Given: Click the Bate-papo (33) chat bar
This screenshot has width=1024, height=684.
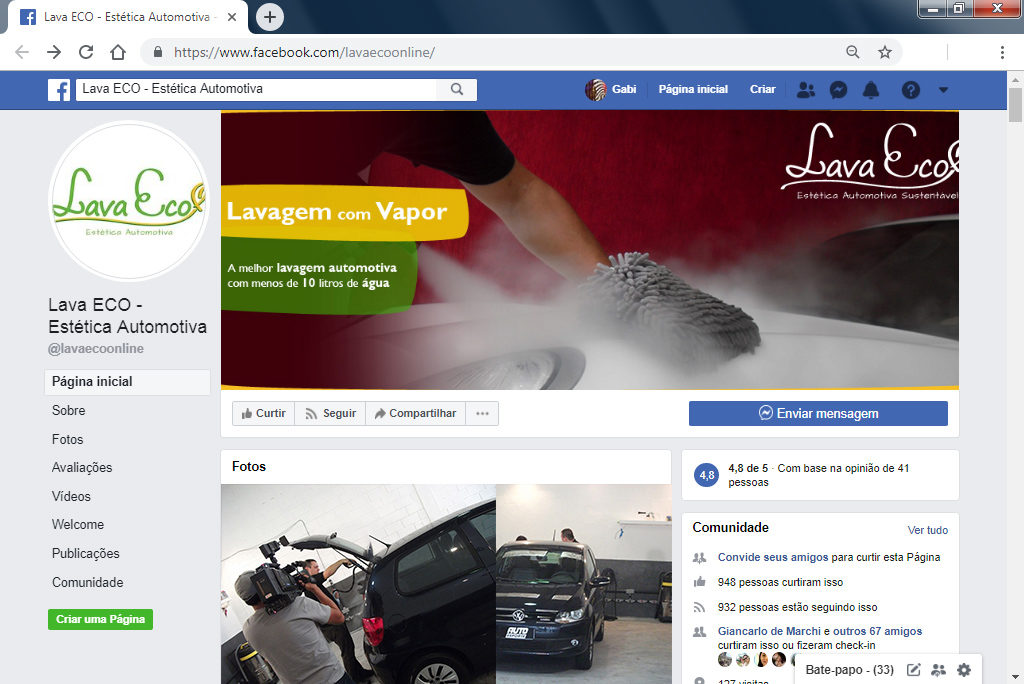Looking at the screenshot, I should pyautogui.click(x=849, y=670).
